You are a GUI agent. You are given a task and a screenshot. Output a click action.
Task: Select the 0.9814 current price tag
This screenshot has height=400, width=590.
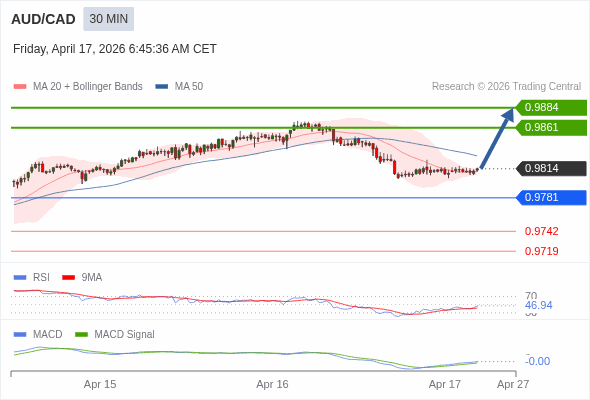(551, 169)
